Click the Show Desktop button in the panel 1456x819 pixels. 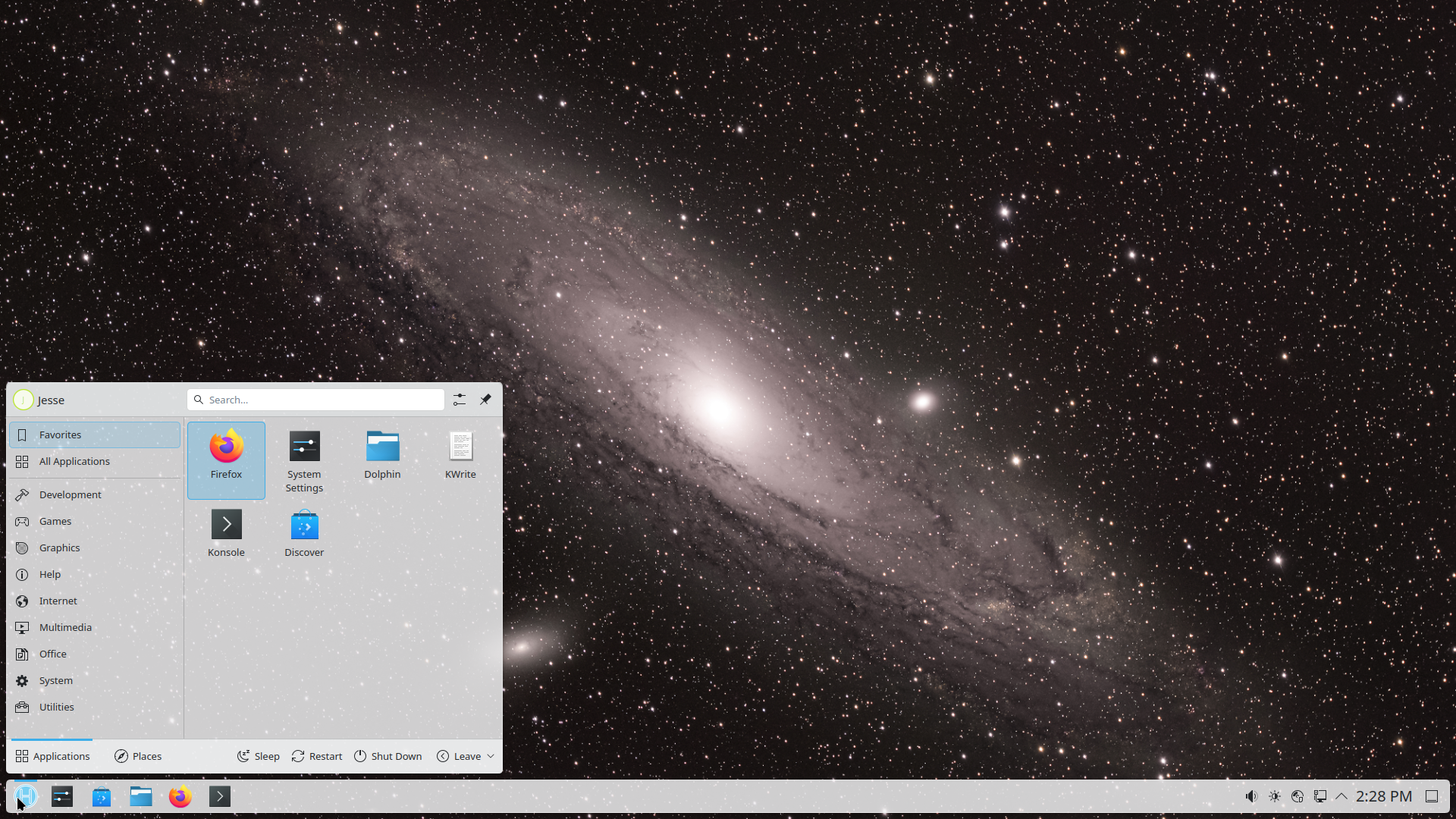(1432, 796)
